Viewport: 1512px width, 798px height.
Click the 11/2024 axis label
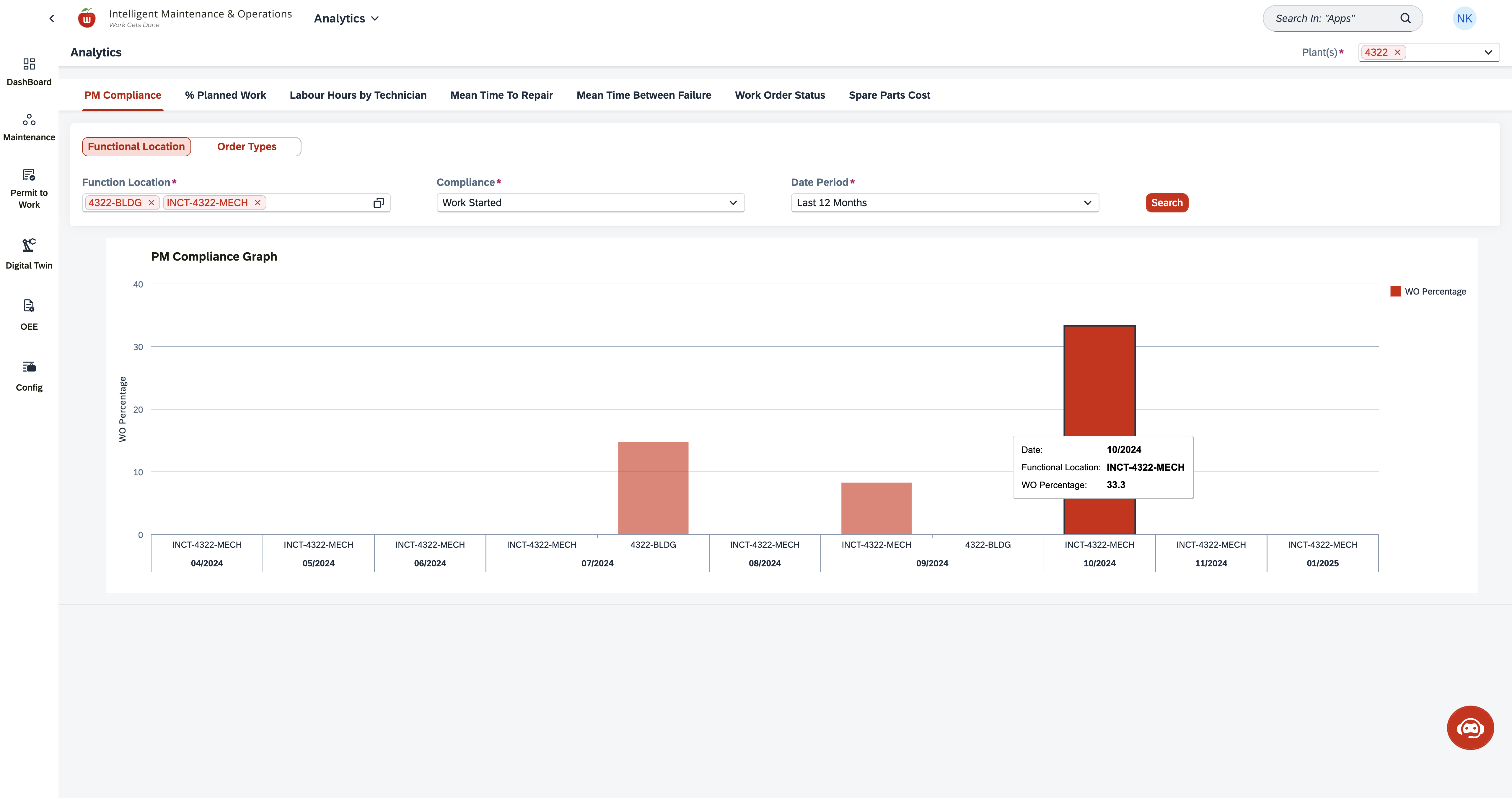pyautogui.click(x=1211, y=563)
